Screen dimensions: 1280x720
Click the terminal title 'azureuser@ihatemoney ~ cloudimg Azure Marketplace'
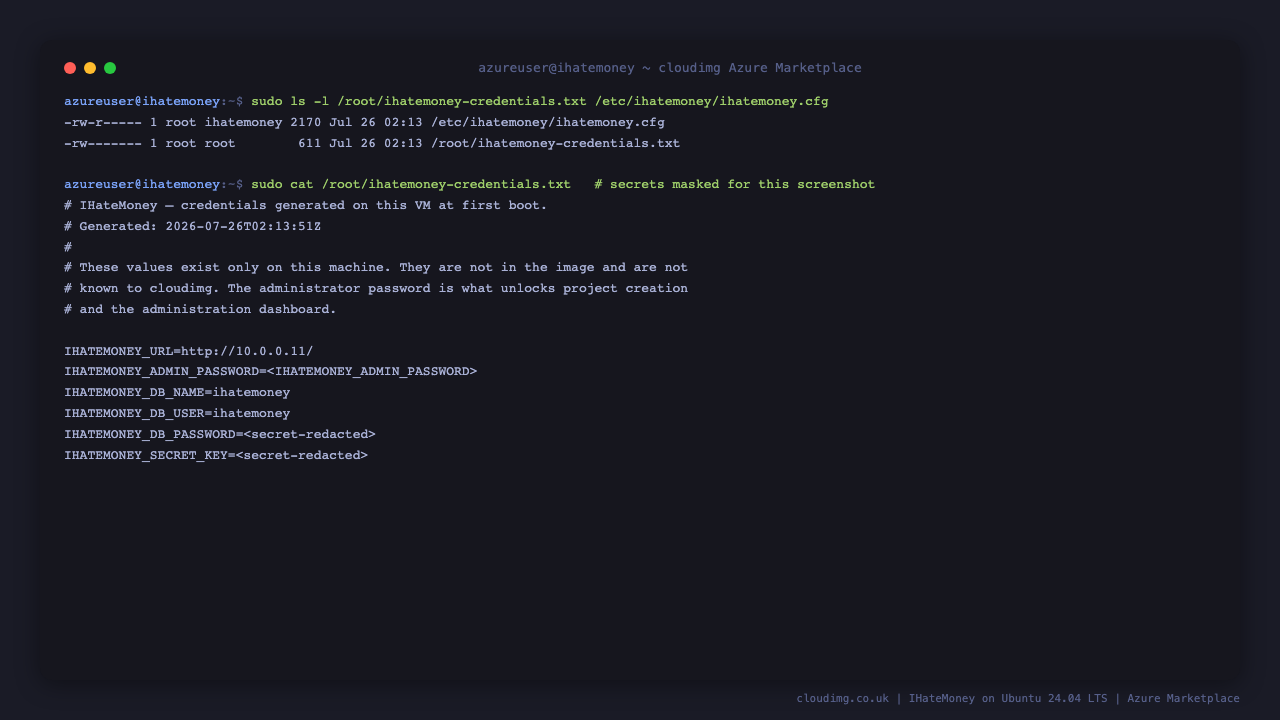click(x=670, y=68)
